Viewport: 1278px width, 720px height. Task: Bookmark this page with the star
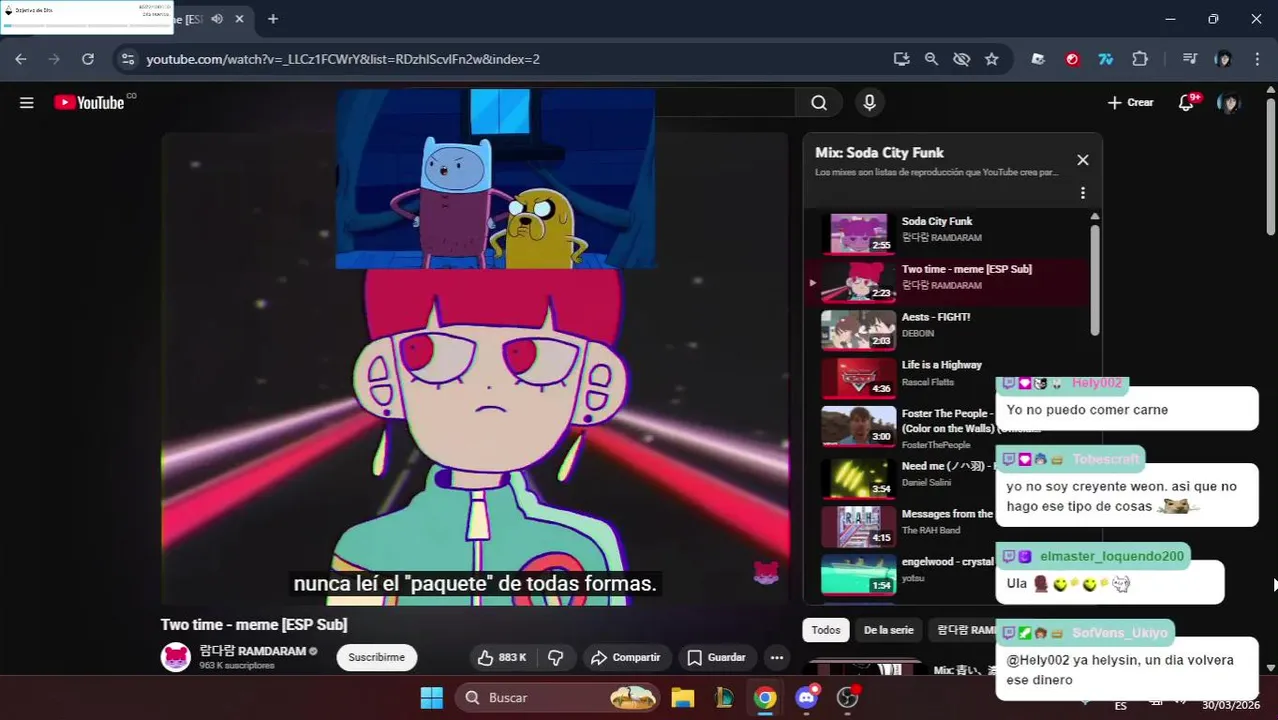pyautogui.click(x=991, y=59)
